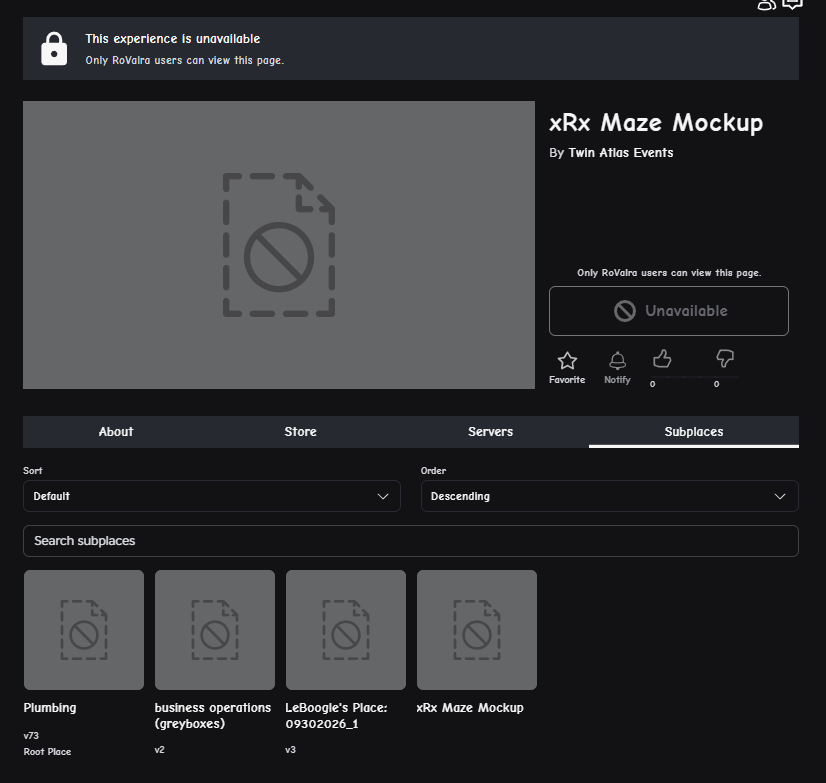The width and height of the screenshot is (826, 783).
Task: Open the Sort dropdown showing Default
Action: coord(212,496)
